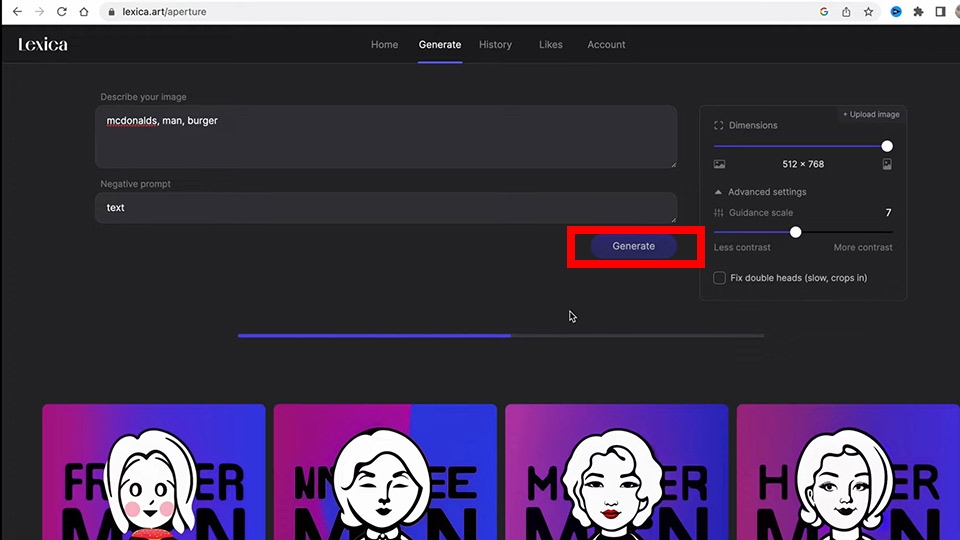
Task: Open the second generated image thumbnail
Action: pyautogui.click(x=385, y=472)
